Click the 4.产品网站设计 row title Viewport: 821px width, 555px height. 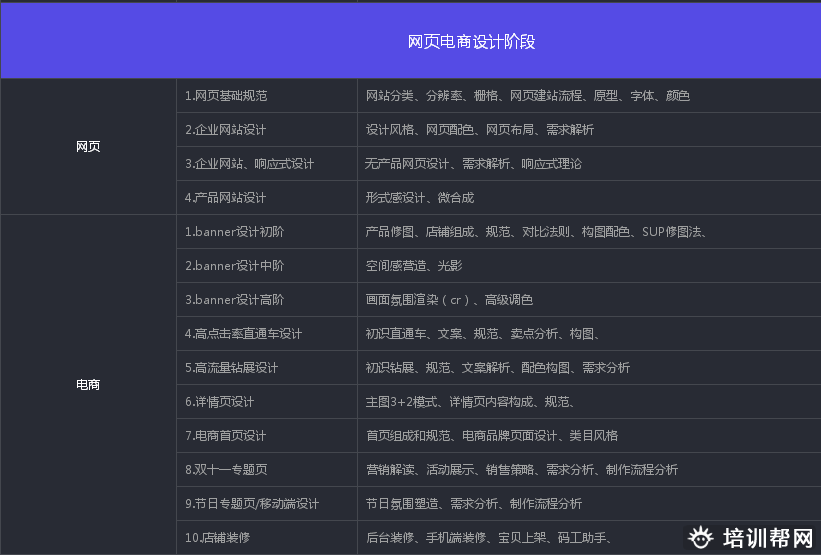225,198
